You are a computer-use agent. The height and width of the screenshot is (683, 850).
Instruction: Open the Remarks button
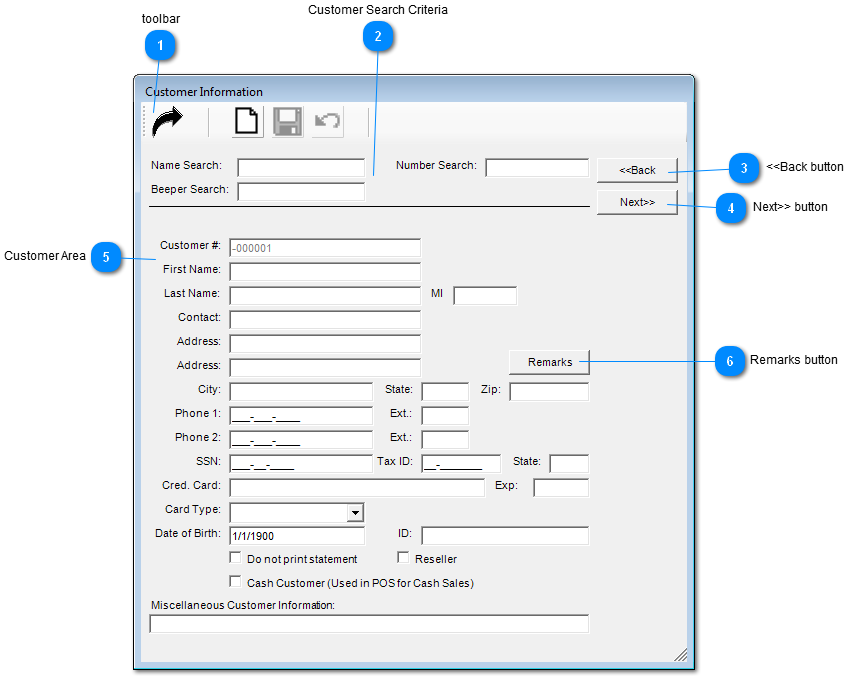pos(549,362)
